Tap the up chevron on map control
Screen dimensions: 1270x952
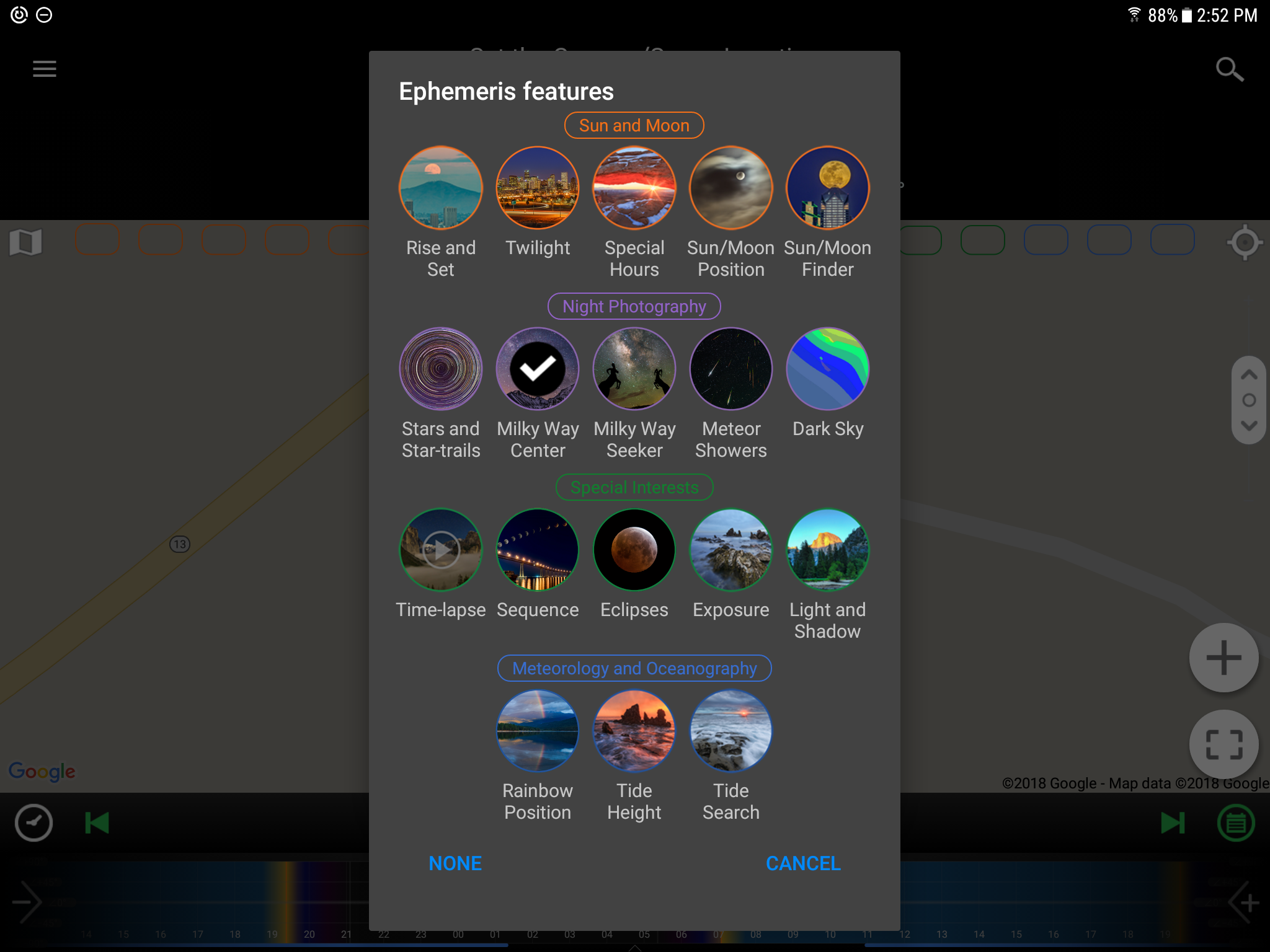(x=1249, y=374)
